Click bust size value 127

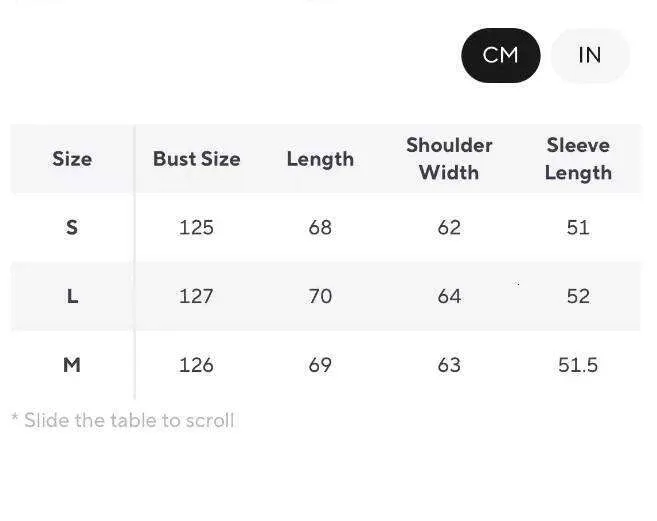[x=196, y=296]
